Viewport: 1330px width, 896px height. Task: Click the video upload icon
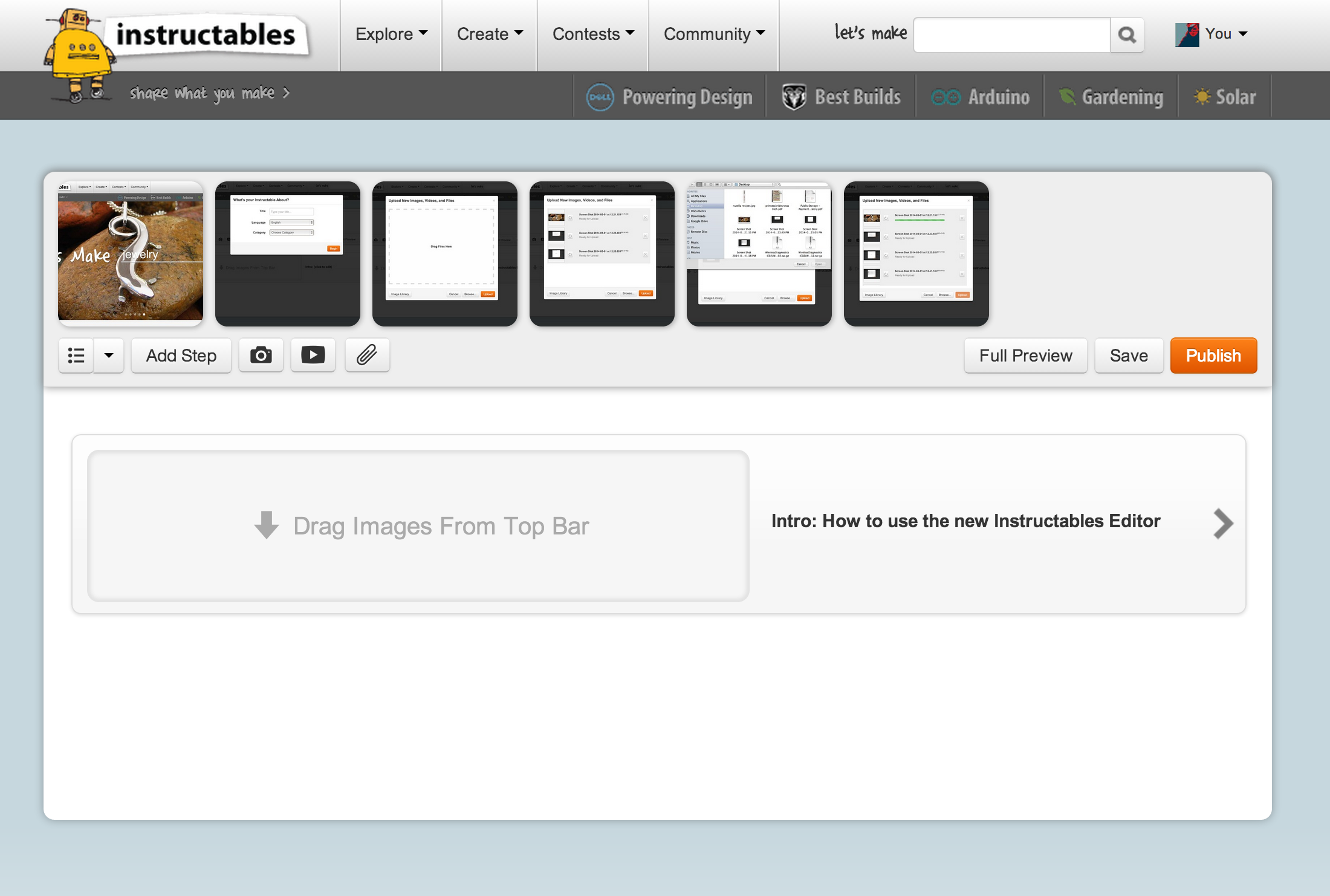pyautogui.click(x=313, y=355)
